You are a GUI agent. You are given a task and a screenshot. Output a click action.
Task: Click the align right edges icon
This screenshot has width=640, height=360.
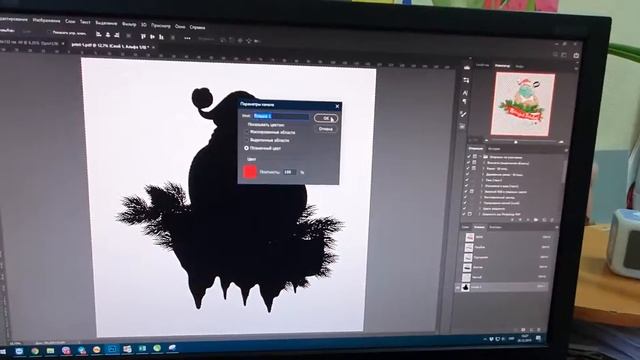pos(117,35)
